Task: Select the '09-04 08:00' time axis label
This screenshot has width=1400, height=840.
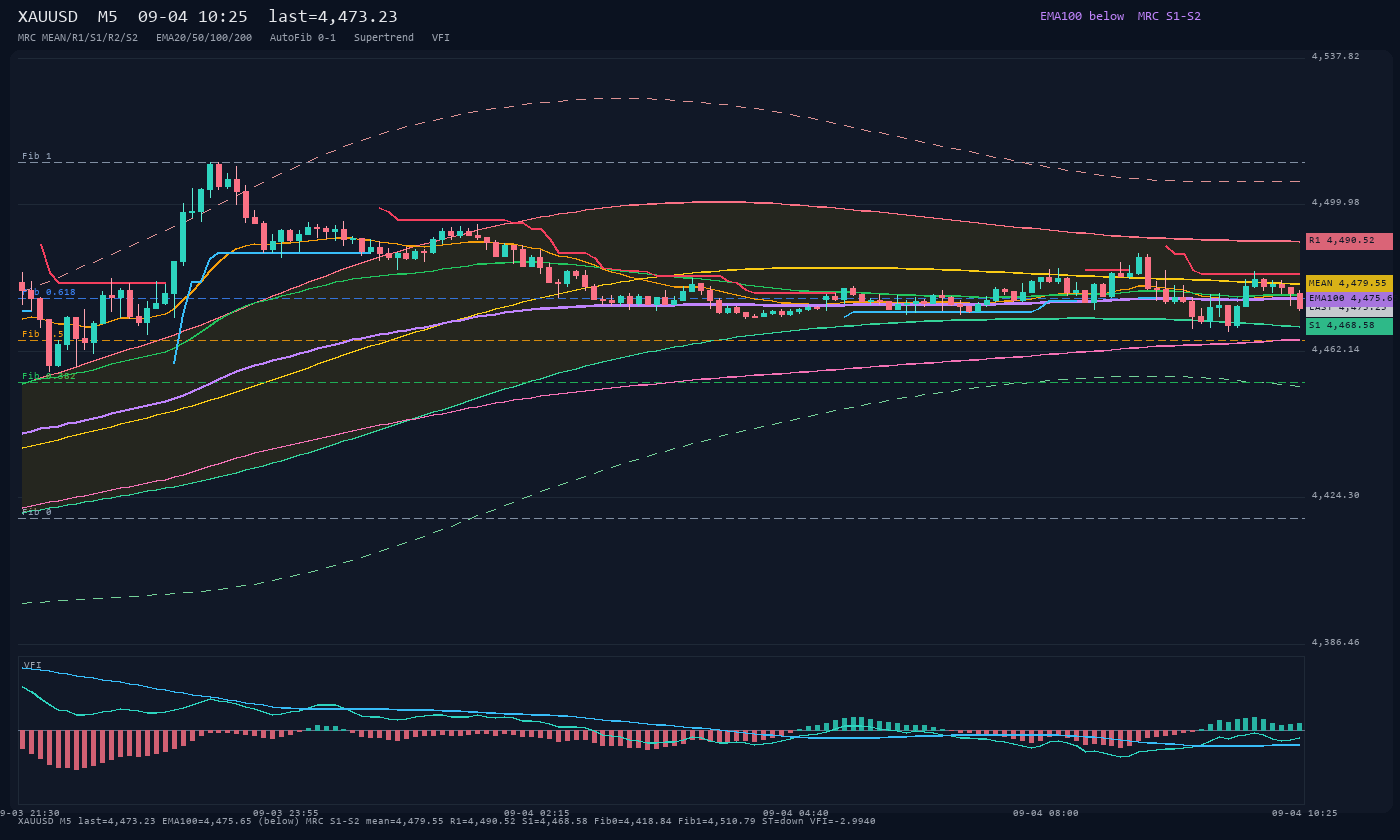Action: (1046, 813)
